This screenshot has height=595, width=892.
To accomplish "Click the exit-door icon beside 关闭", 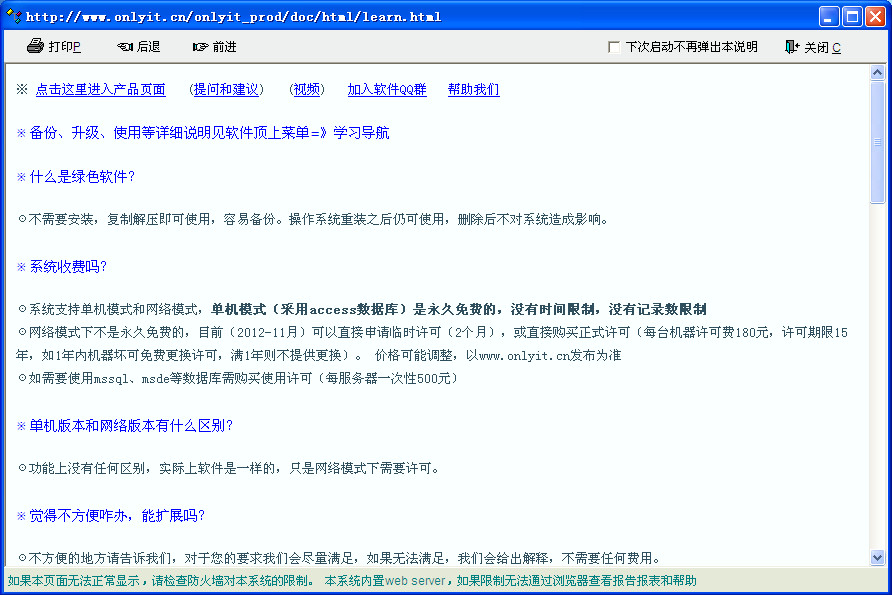I will click(793, 46).
